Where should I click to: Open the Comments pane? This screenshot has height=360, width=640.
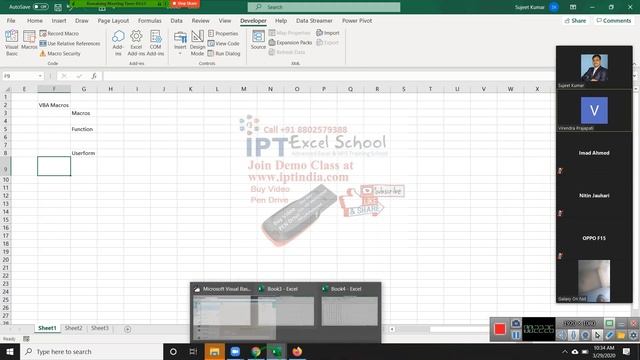(x=613, y=20)
